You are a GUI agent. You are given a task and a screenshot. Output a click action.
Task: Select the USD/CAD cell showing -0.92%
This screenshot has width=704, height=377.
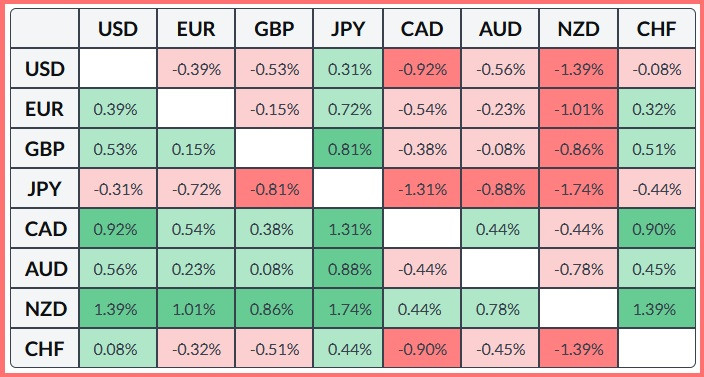tap(422, 69)
